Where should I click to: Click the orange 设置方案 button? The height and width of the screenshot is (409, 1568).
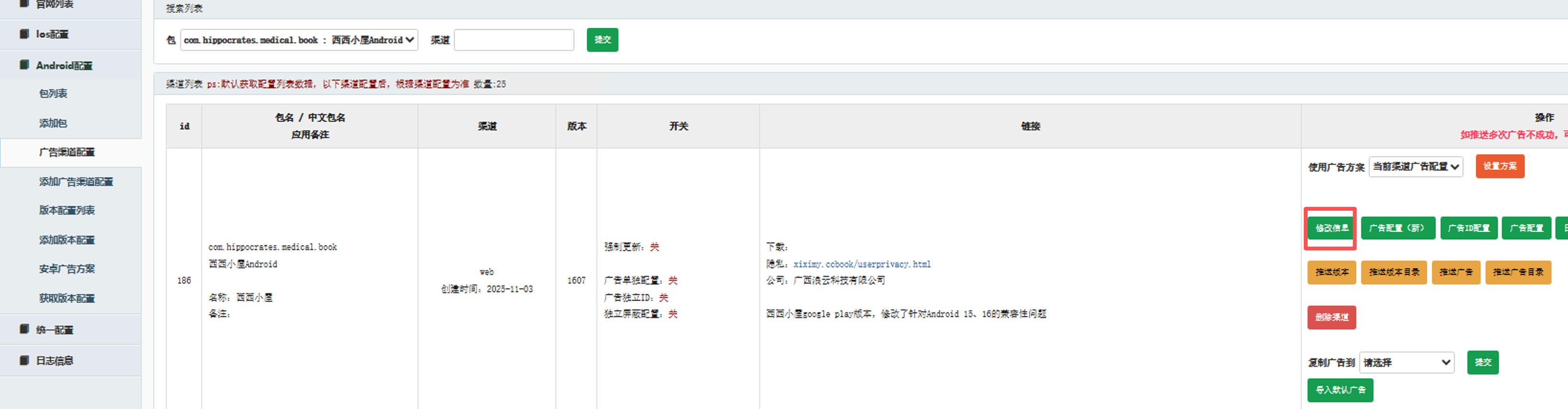[x=1499, y=167]
